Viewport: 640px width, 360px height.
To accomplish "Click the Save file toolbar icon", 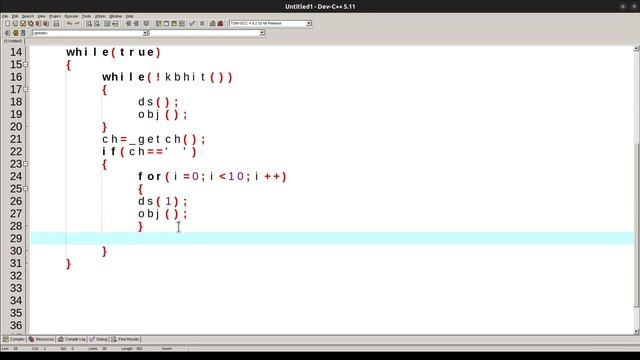I will pyautogui.click(x=23, y=23).
